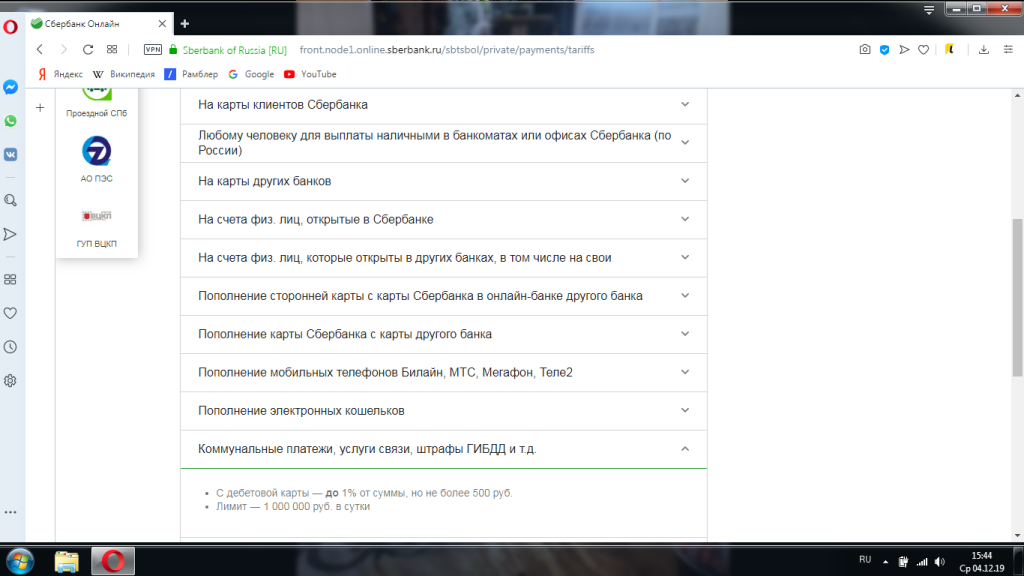Click the blue ad blocker shield icon
Image resolution: width=1024 pixels, height=576 pixels.
point(884,49)
